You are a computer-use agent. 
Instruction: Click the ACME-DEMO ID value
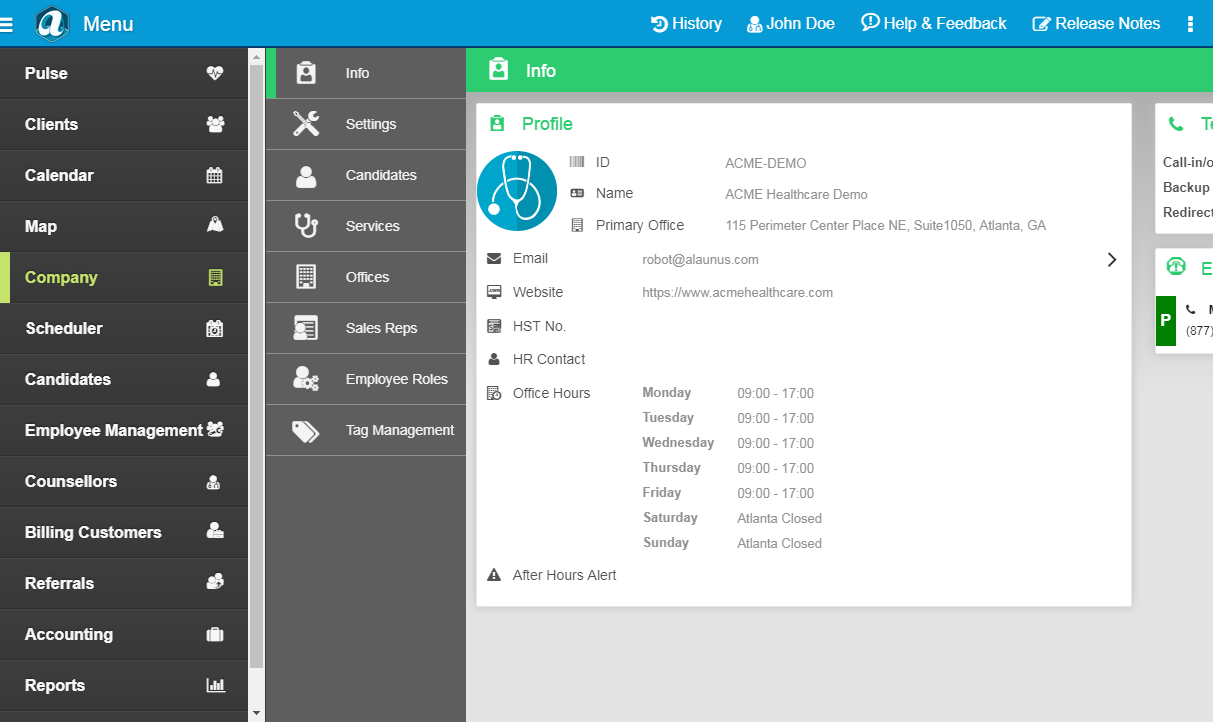(766, 163)
